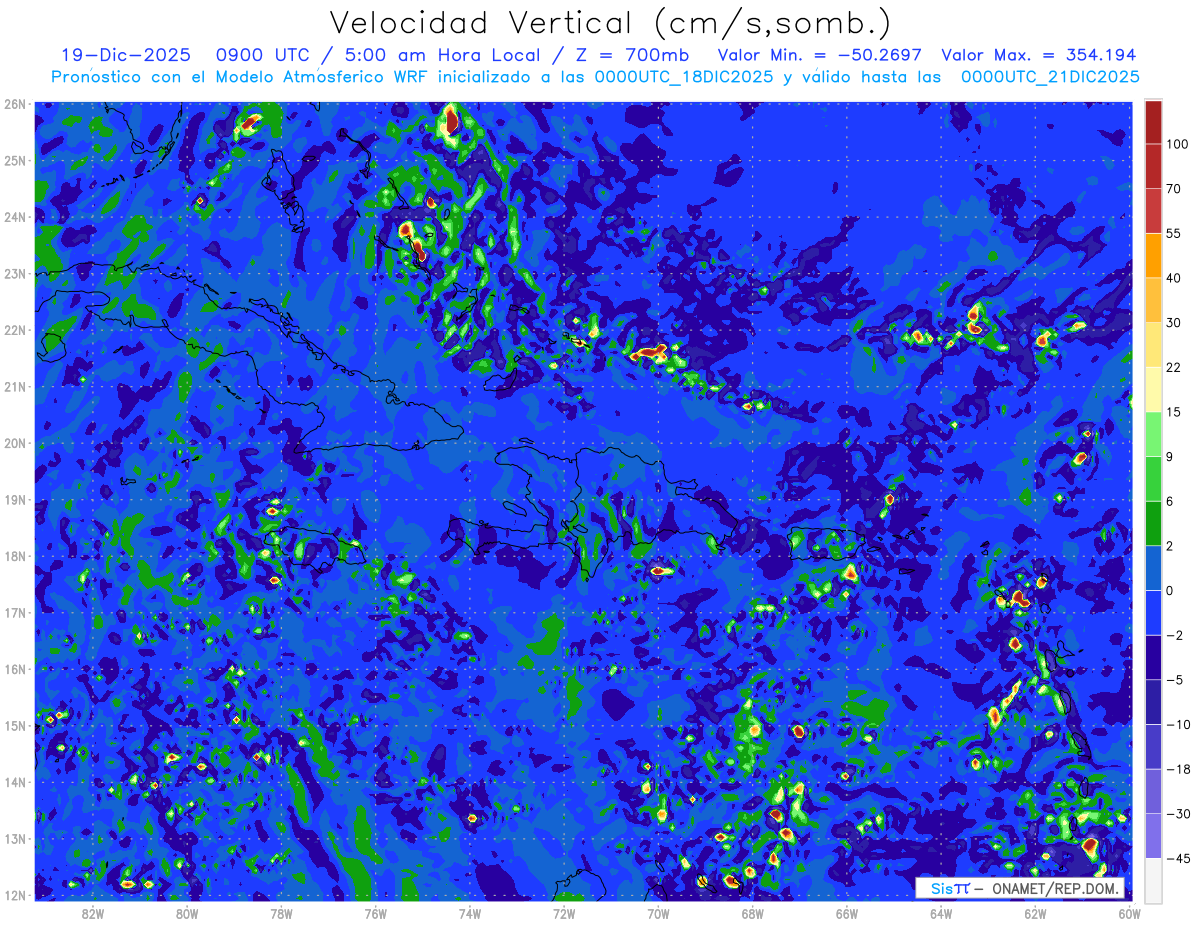The width and height of the screenshot is (1200, 927).
Task: Click the colorbar label '-10'
Action: pyautogui.click(x=1177, y=724)
